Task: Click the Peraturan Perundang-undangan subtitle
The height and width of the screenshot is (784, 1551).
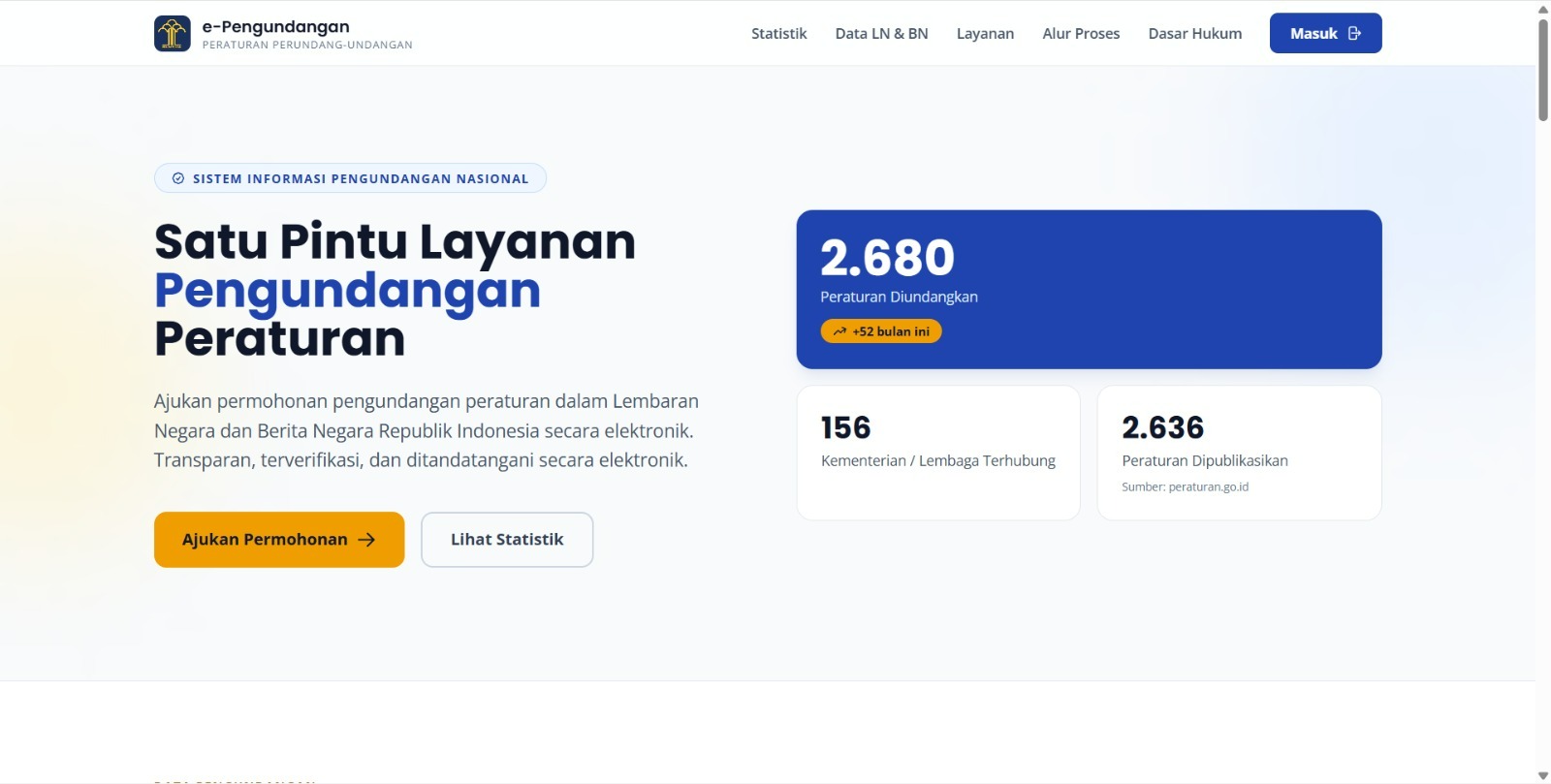Action: click(x=307, y=45)
